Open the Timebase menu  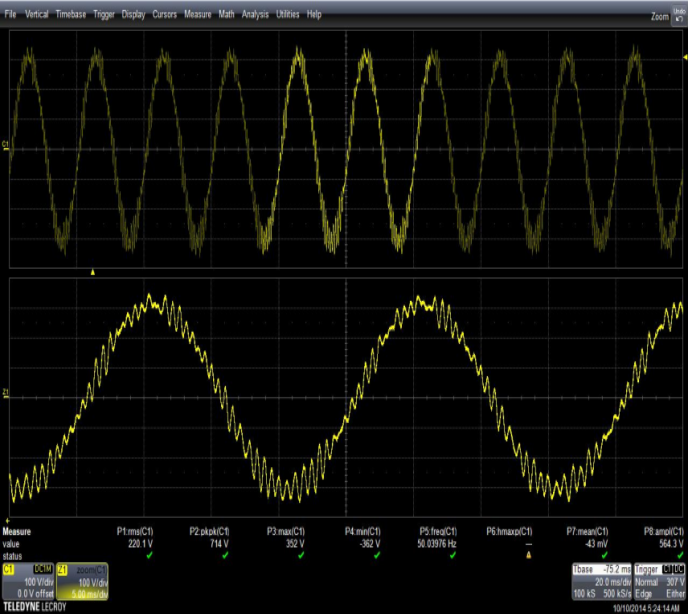click(x=70, y=15)
